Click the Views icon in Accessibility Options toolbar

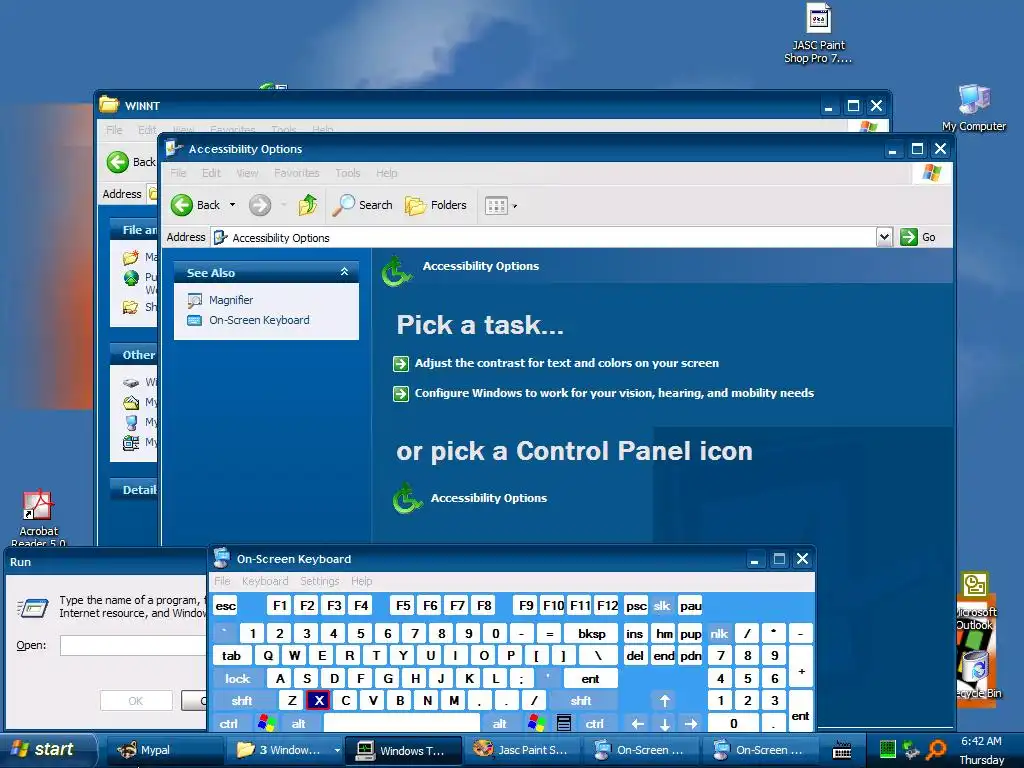tap(496, 206)
